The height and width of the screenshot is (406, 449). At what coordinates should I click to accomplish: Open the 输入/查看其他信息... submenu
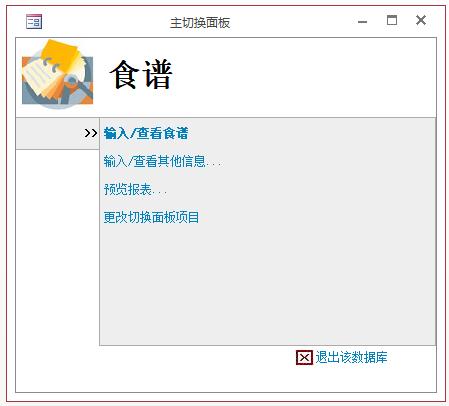click(x=162, y=161)
